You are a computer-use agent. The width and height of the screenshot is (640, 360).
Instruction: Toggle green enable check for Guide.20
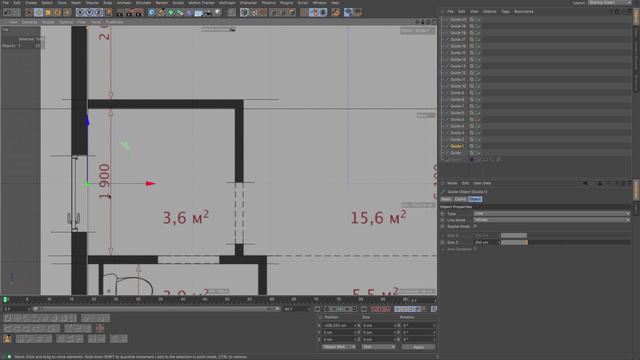click(x=478, y=19)
